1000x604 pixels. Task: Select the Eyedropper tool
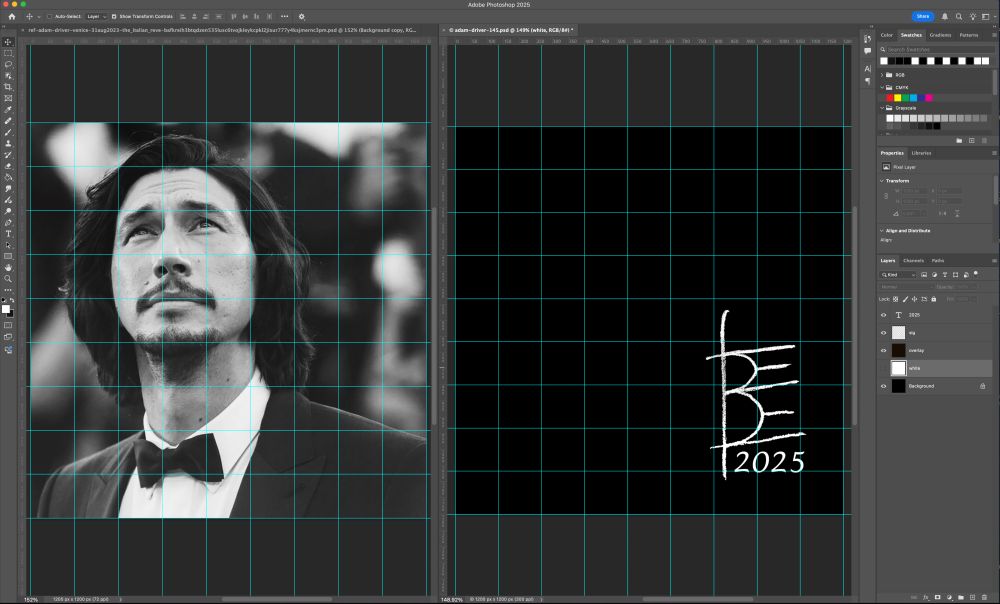point(8,110)
